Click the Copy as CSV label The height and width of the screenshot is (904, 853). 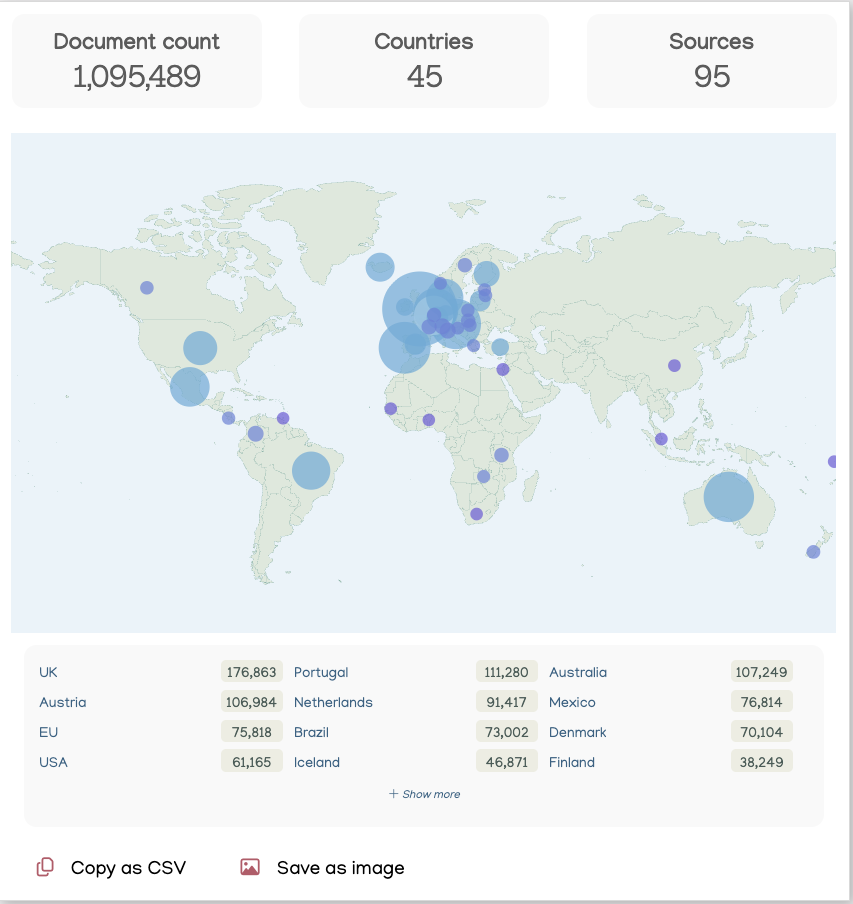click(x=128, y=868)
